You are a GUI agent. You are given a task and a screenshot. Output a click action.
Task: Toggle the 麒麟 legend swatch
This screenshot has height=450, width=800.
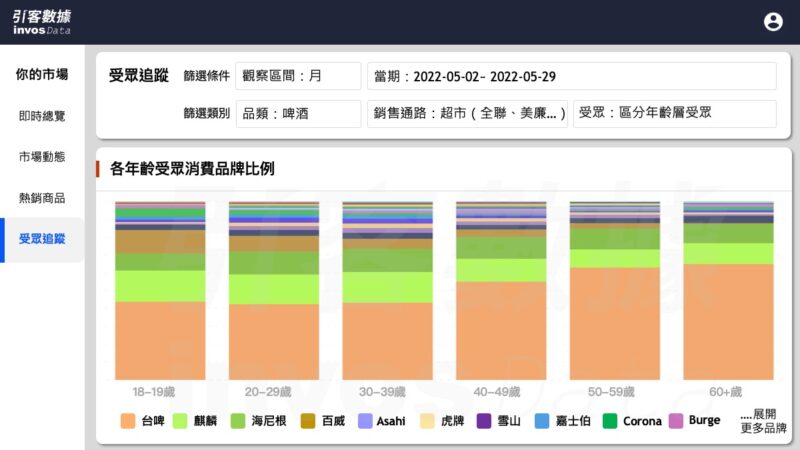click(181, 421)
